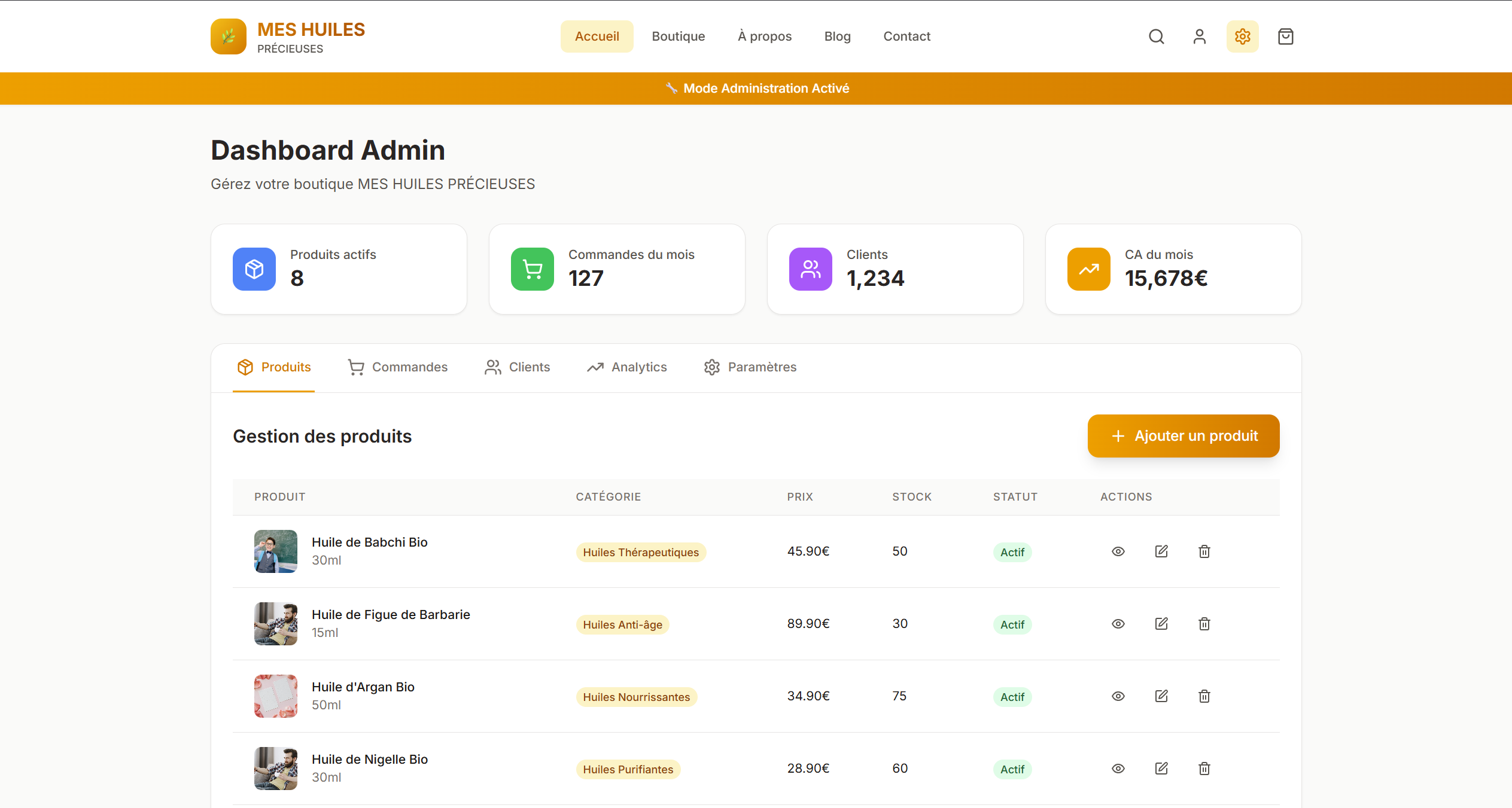Delete Huile d'Argan Bio with trash icon
The width and height of the screenshot is (1512, 808).
[x=1204, y=696]
